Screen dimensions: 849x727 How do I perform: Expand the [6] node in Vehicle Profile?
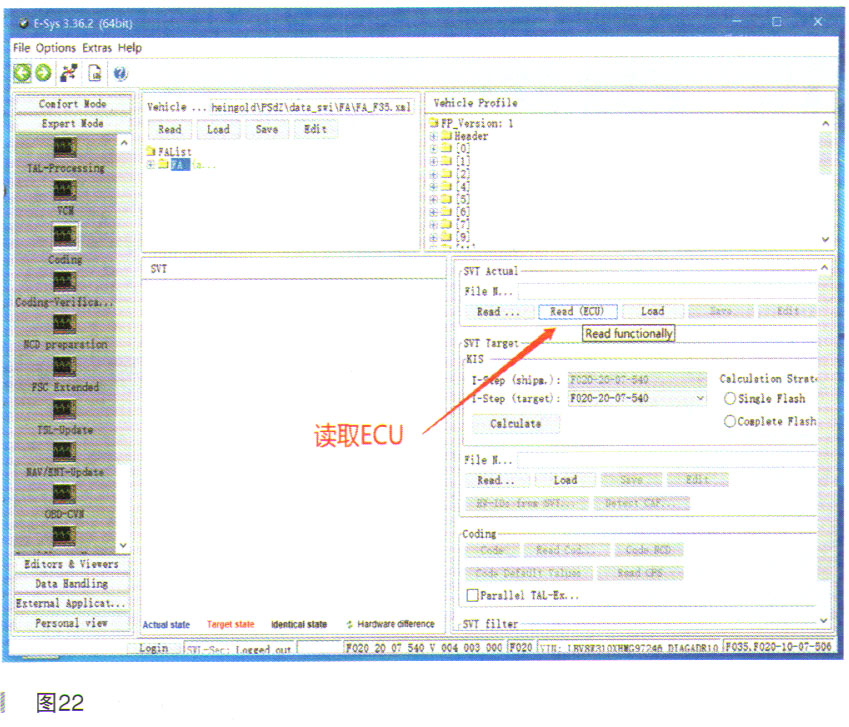(x=433, y=212)
